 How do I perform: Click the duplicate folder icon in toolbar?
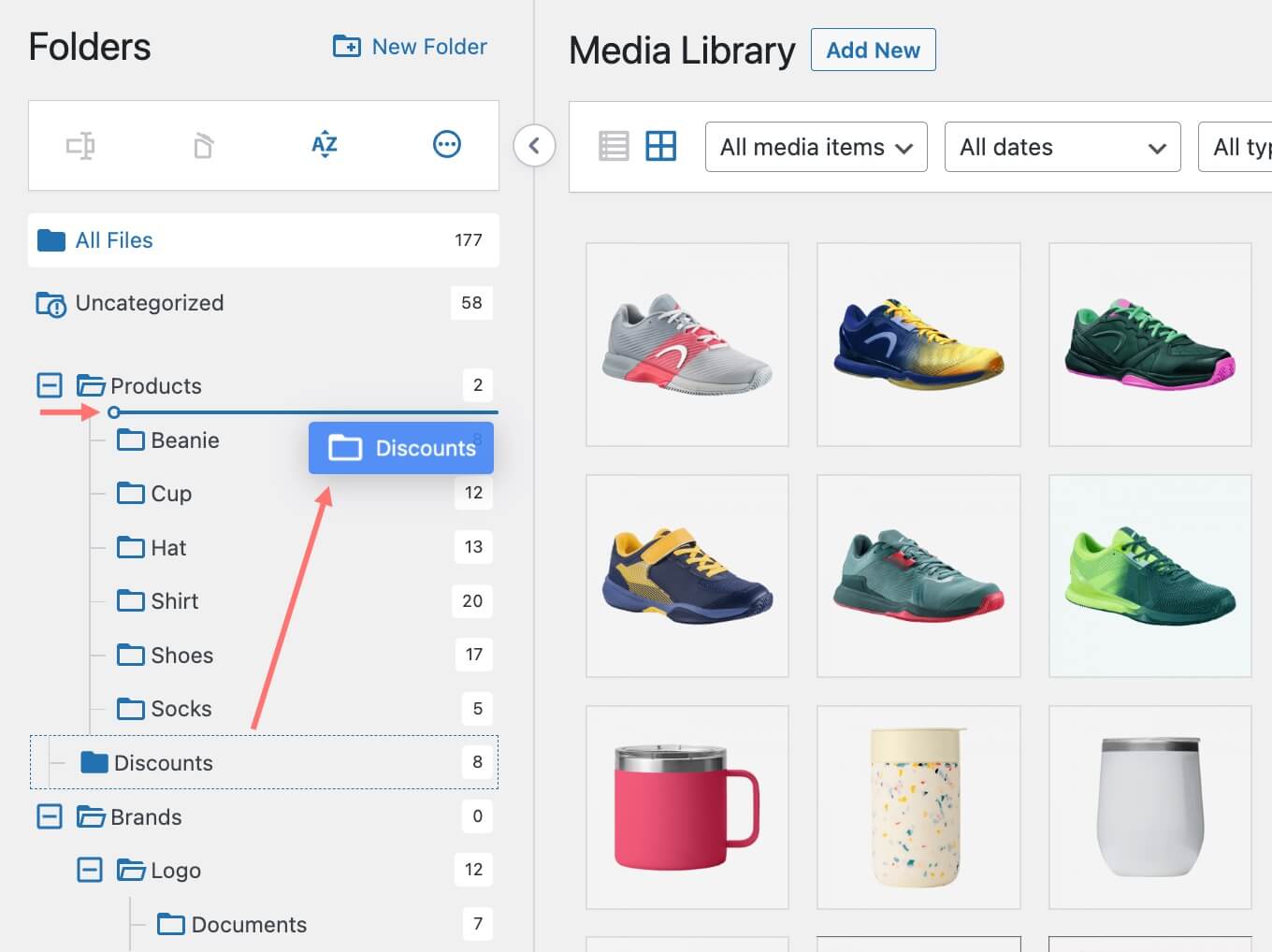[203, 145]
